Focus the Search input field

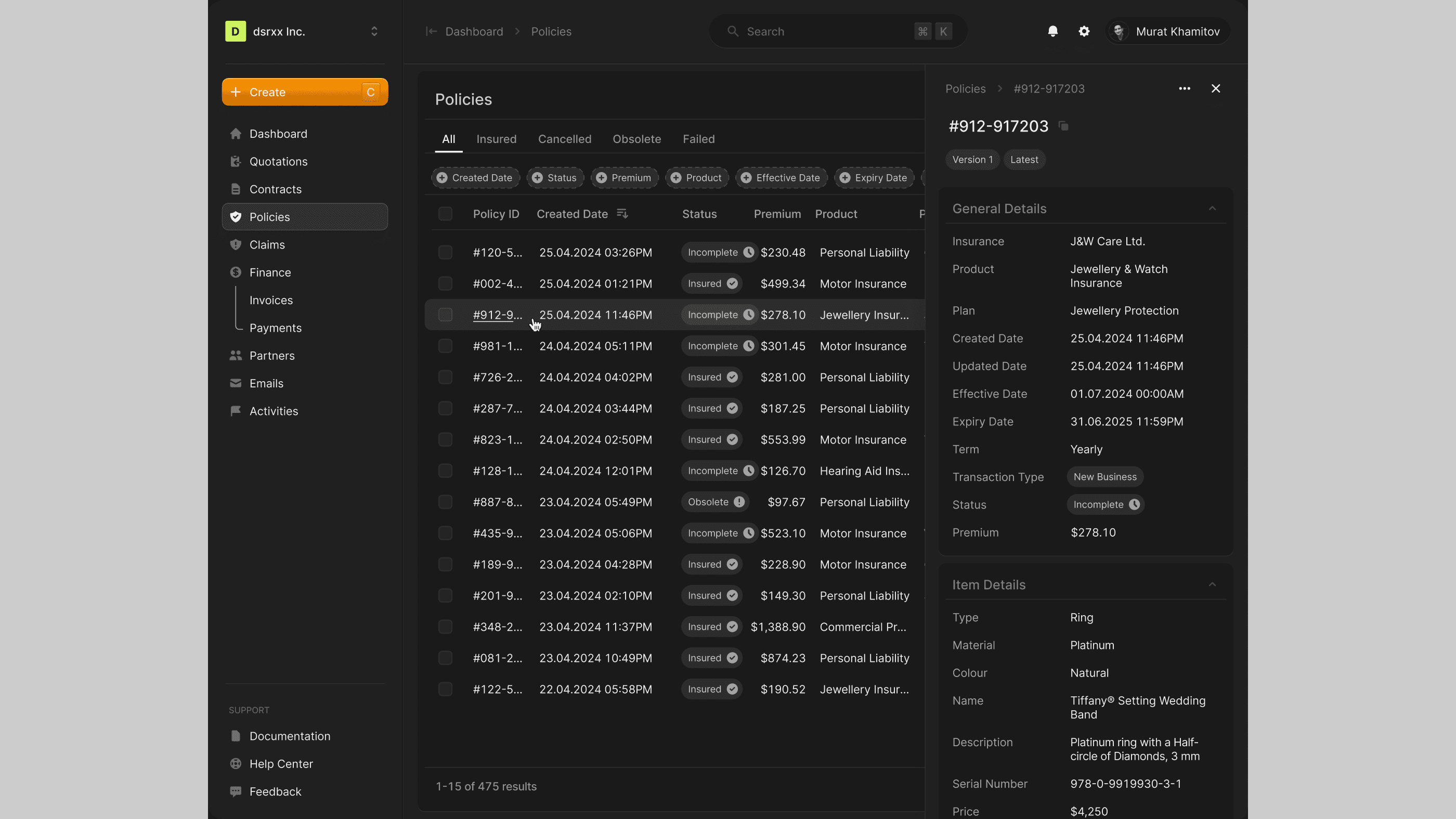click(x=825, y=32)
